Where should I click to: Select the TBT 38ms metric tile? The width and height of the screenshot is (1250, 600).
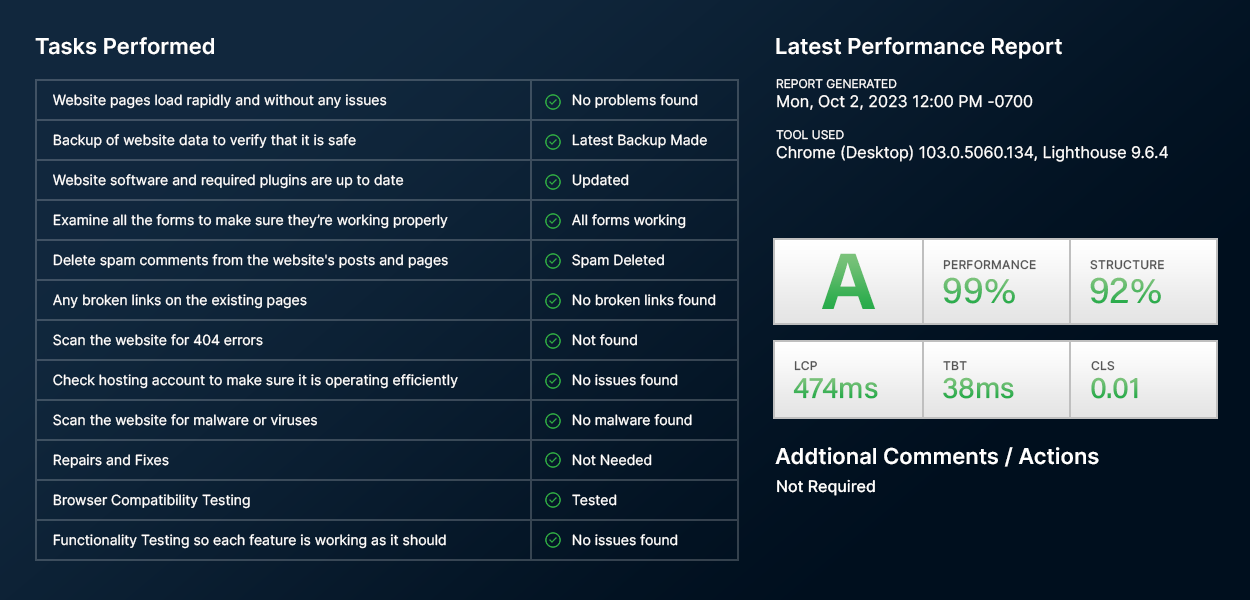click(x=996, y=379)
